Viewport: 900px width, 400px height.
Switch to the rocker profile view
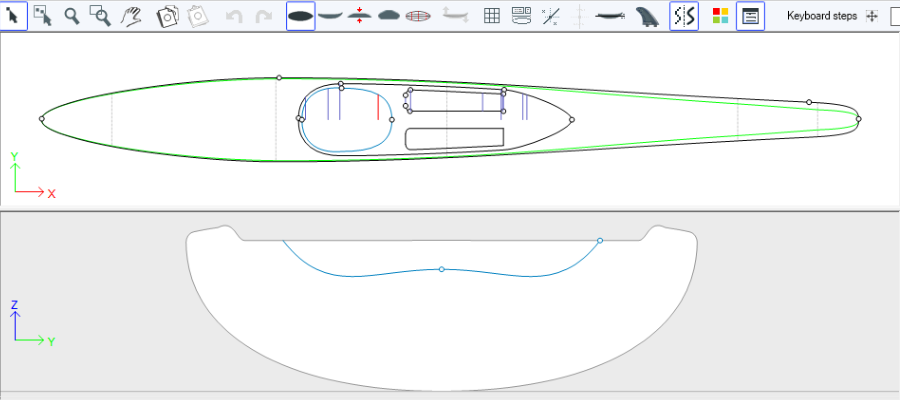point(330,16)
